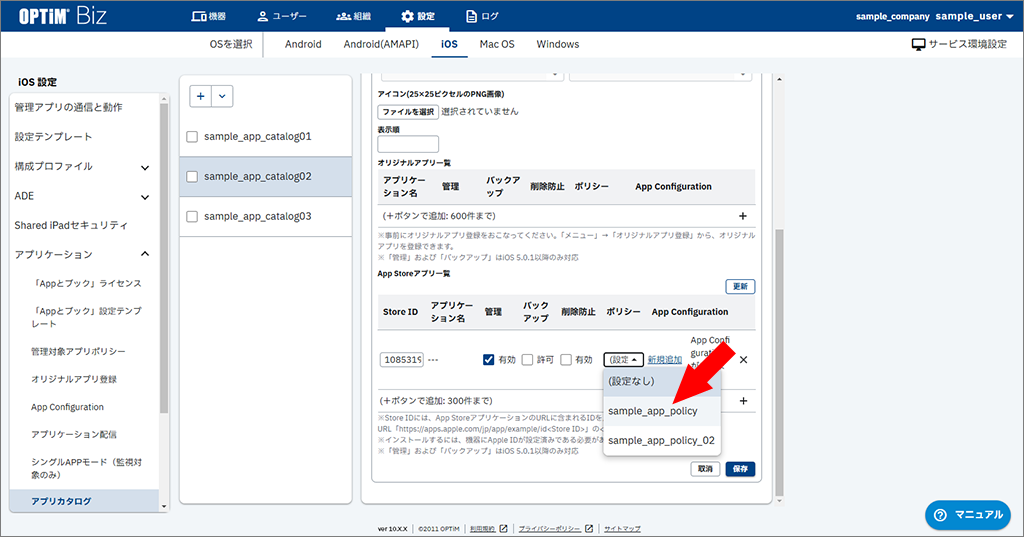Click 更新 refresh button

tap(740, 287)
